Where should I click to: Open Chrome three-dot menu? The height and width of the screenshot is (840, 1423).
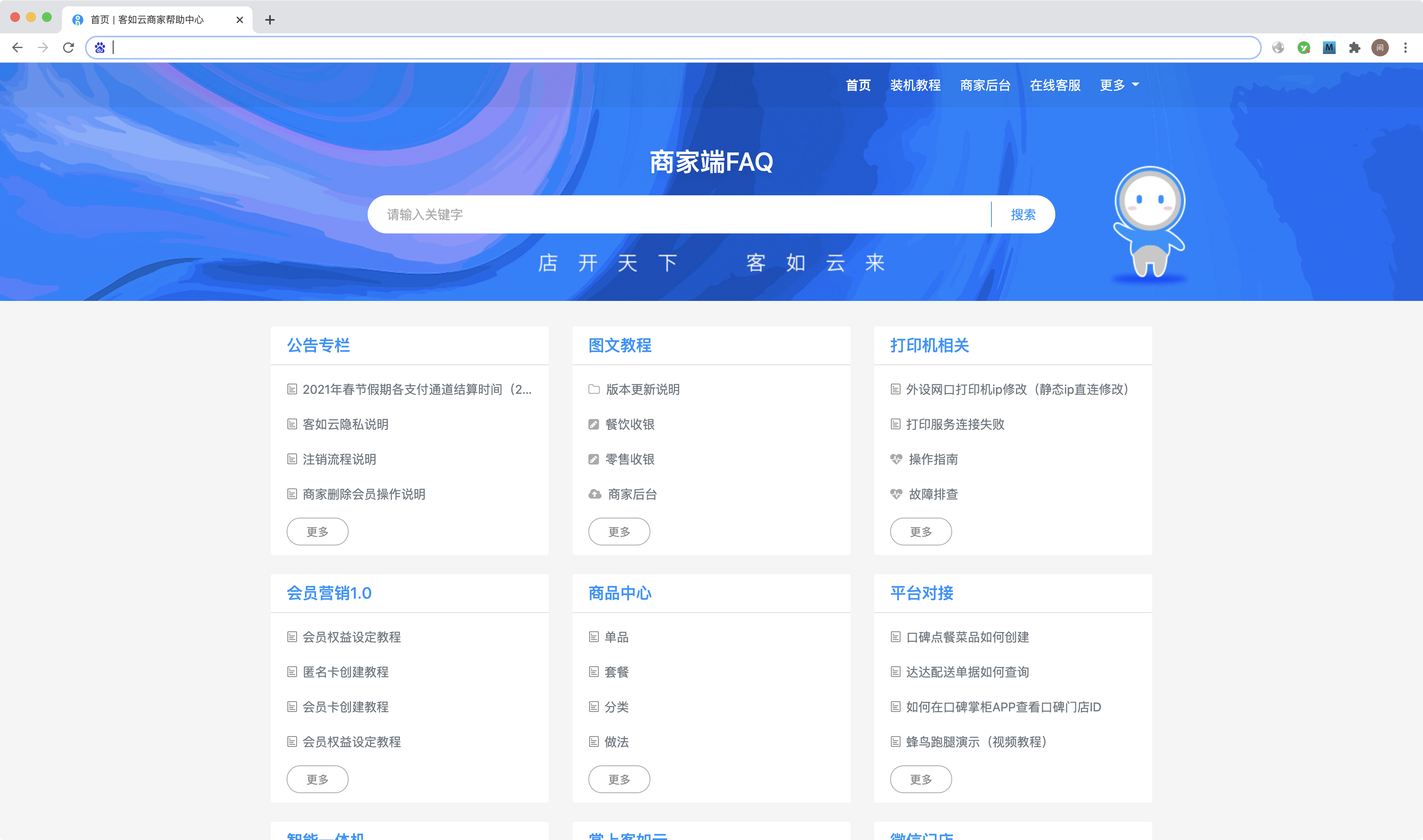tap(1406, 48)
